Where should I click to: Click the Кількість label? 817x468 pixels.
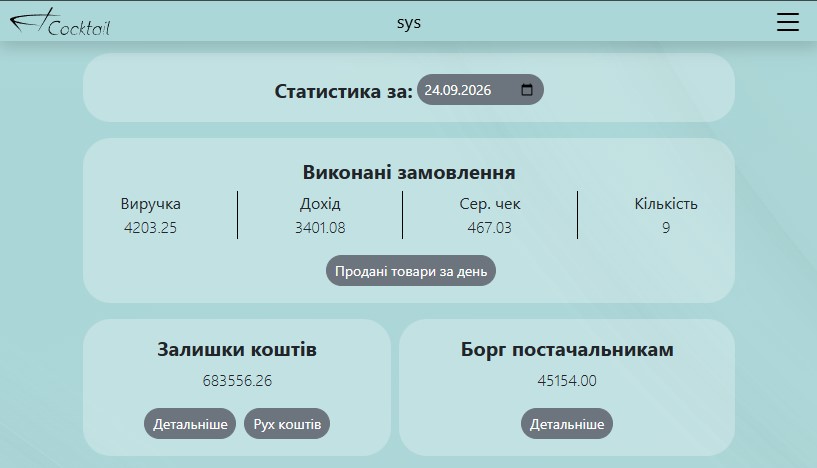[x=666, y=203]
